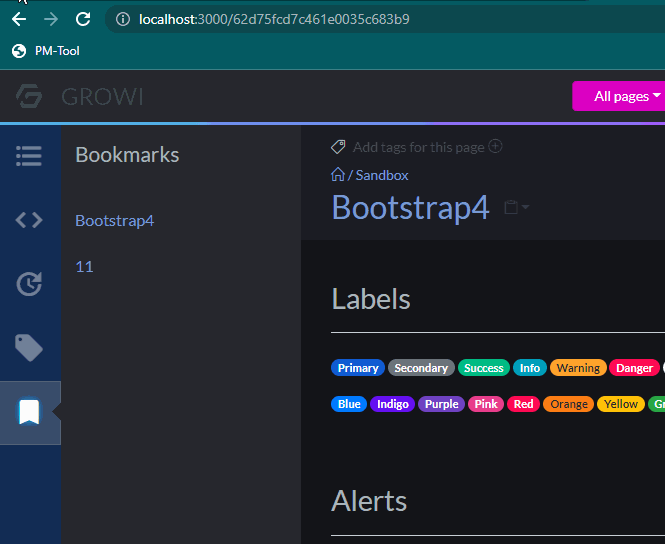Click the add tags plus icon
Viewport: 665px width, 544px height.
[x=495, y=146]
